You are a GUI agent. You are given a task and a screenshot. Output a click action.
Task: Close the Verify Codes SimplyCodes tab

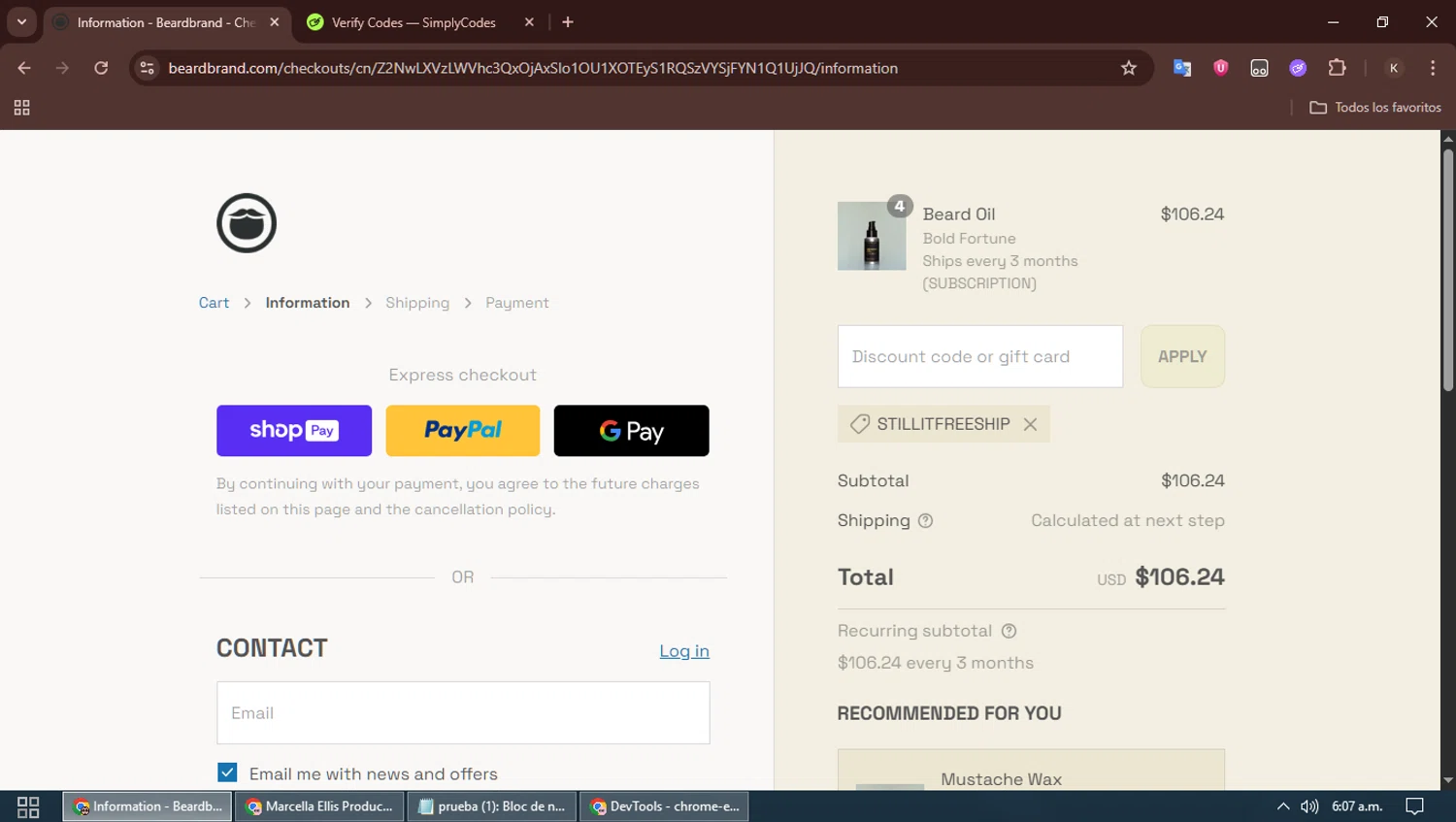click(x=529, y=21)
